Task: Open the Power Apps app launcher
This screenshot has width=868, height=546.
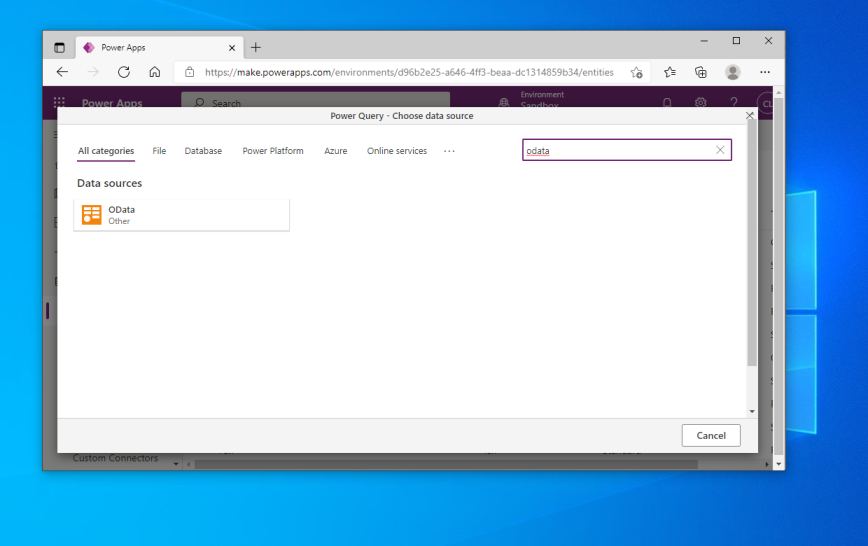Action: tap(59, 101)
